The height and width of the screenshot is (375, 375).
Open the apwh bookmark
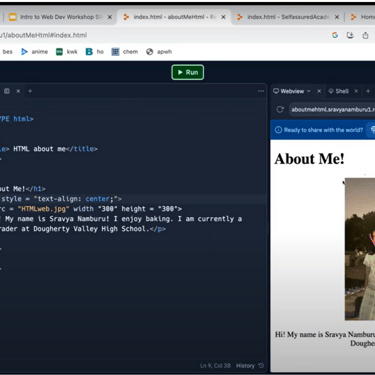pos(159,52)
